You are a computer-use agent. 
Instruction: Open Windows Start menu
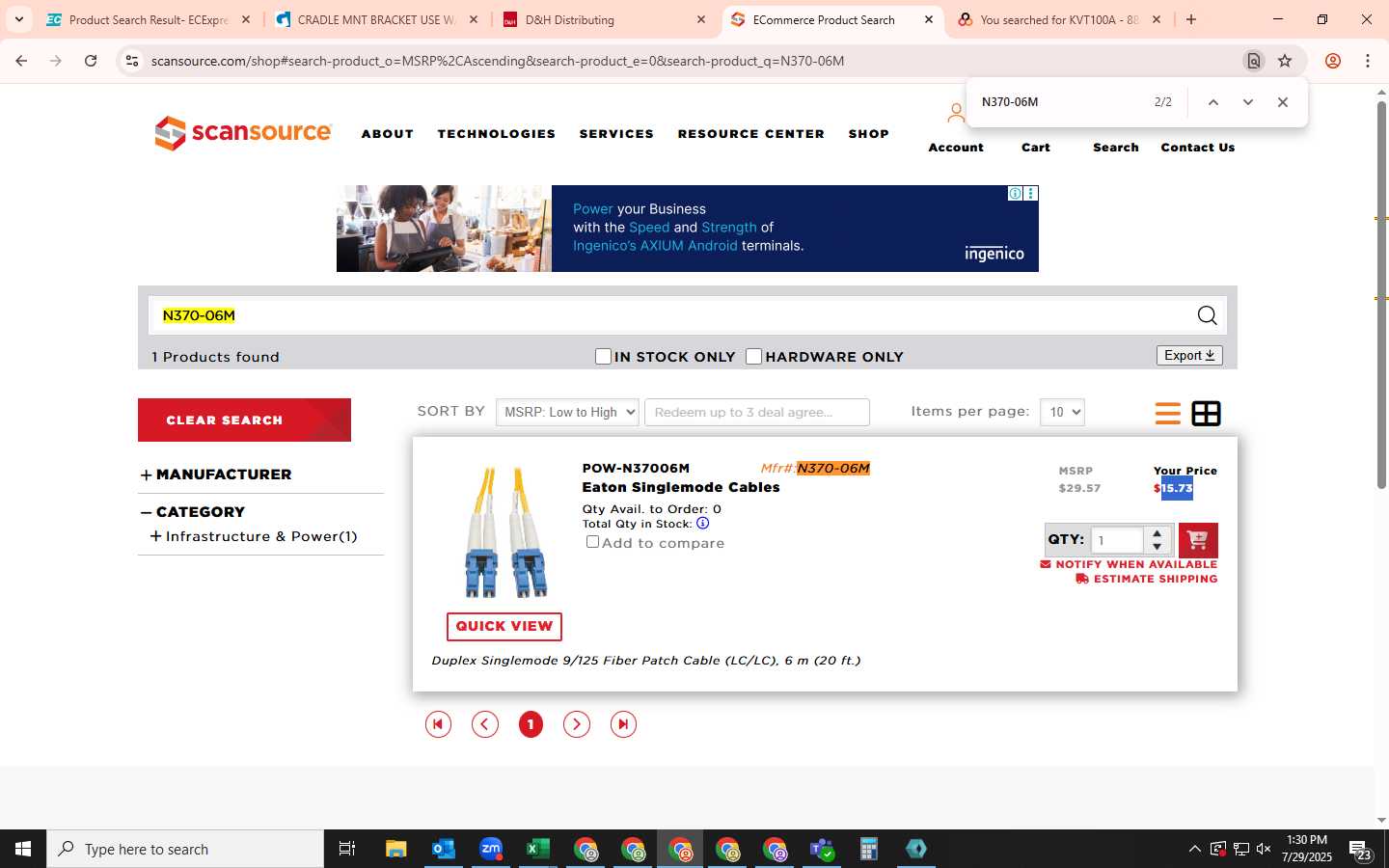pos(23,849)
